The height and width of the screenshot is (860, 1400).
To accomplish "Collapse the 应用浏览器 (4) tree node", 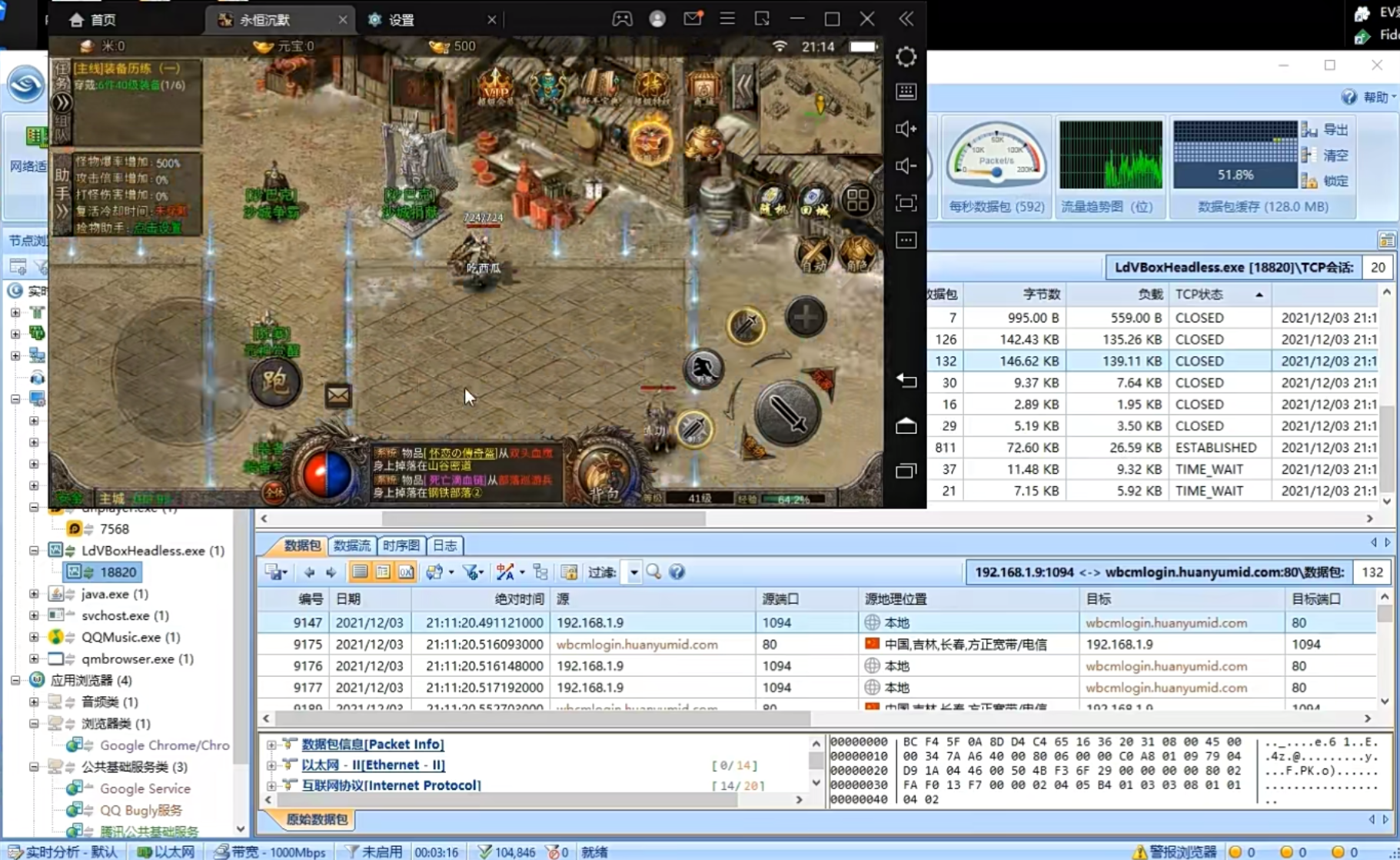I will coord(15,680).
